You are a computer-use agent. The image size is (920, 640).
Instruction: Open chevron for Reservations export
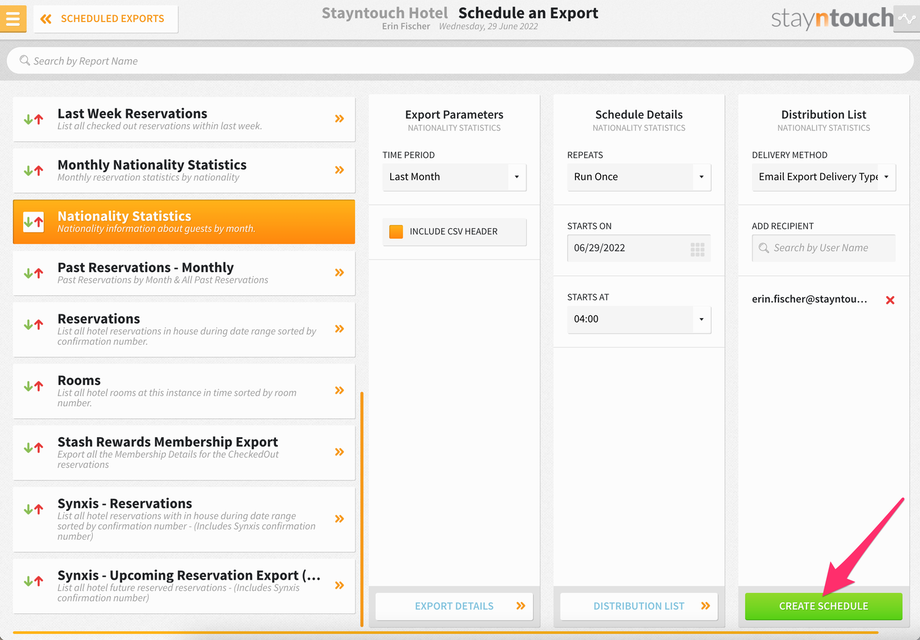tap(339, 329)
